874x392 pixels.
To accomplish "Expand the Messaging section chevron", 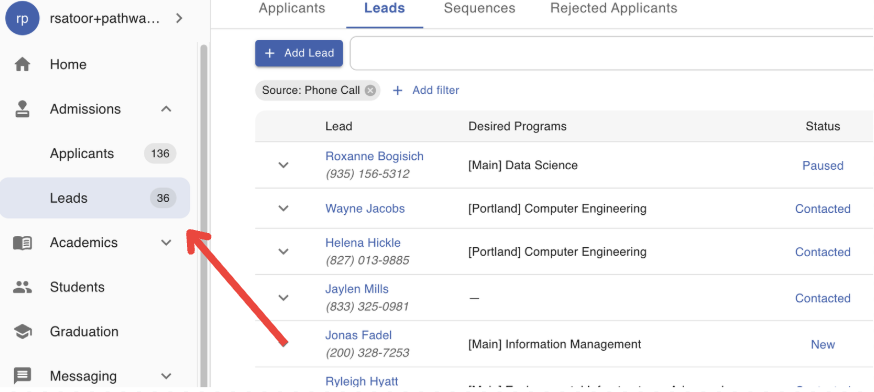I will tap(166, 376).
